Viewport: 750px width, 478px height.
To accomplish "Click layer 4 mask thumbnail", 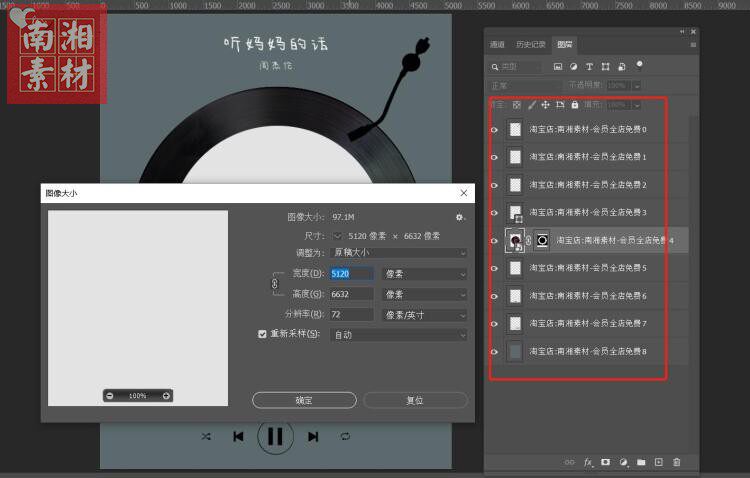I will [542, 241].
